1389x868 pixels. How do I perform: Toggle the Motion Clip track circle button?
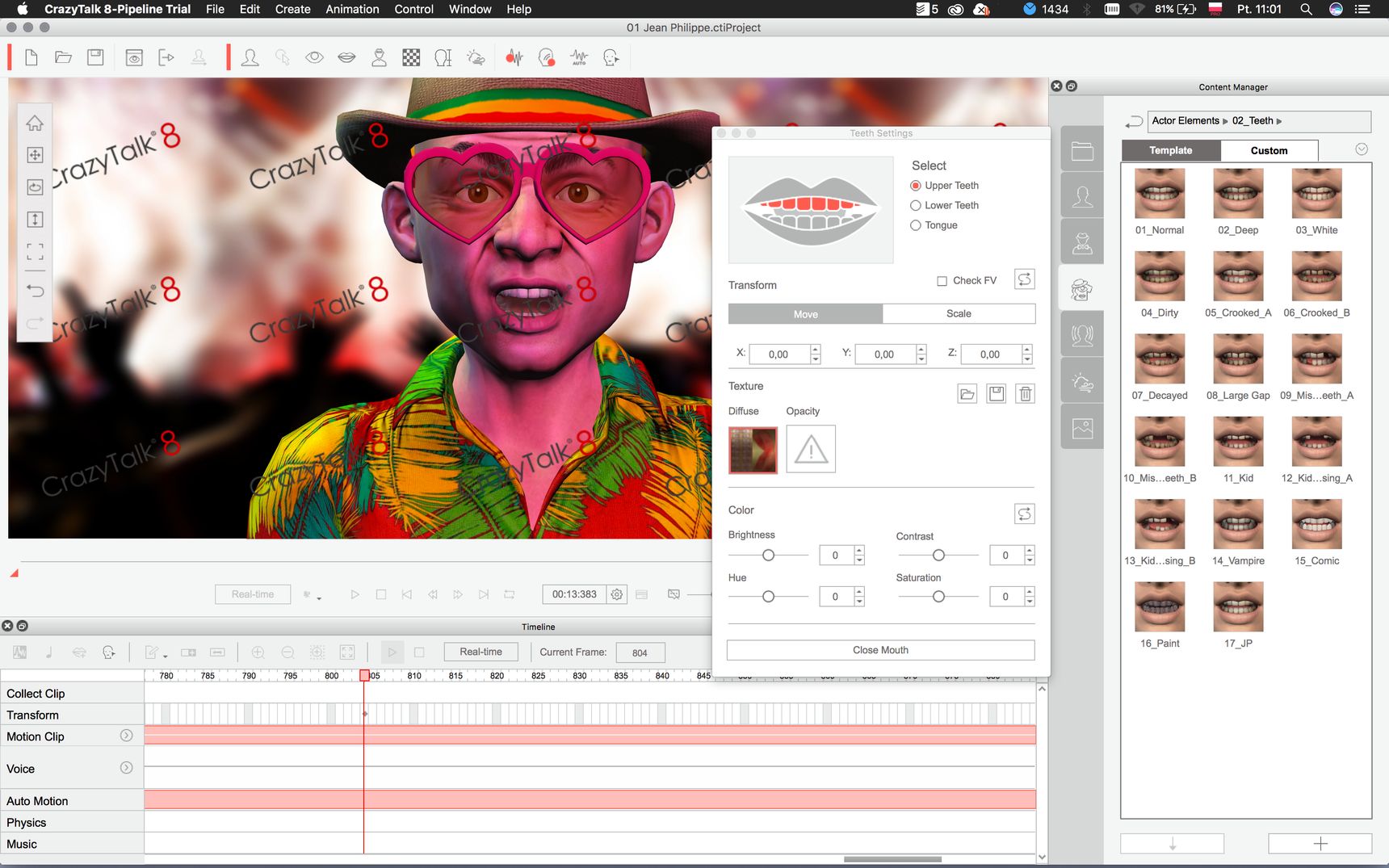(126, 736)
